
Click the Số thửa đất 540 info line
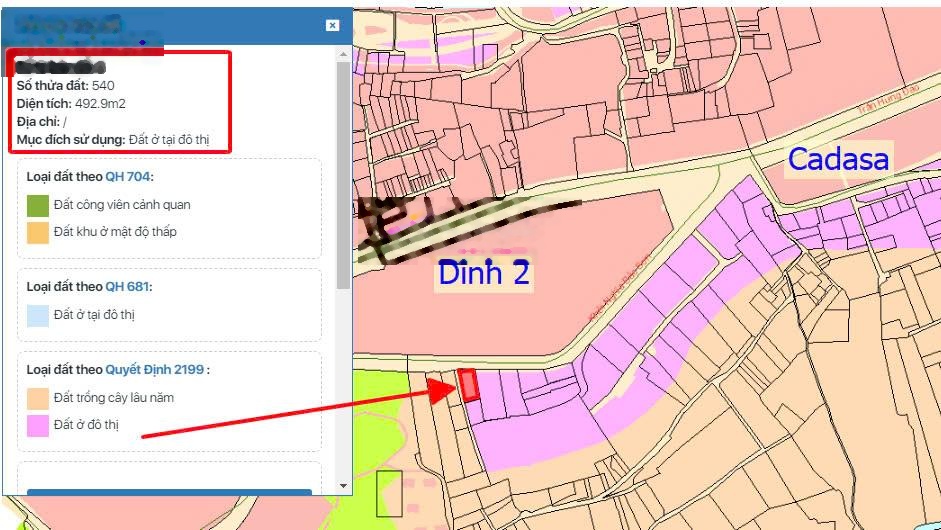(x=65, y=86)
